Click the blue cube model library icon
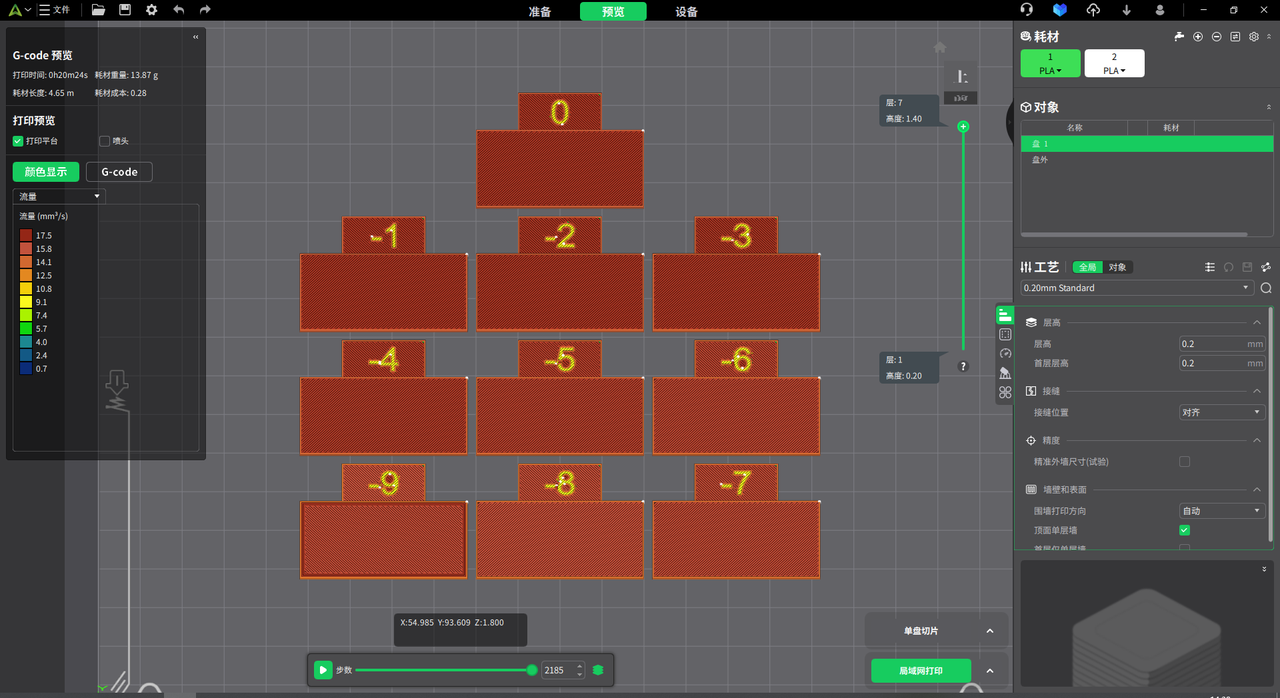This screenshot has width=1280, height=698. [1059, 10]
